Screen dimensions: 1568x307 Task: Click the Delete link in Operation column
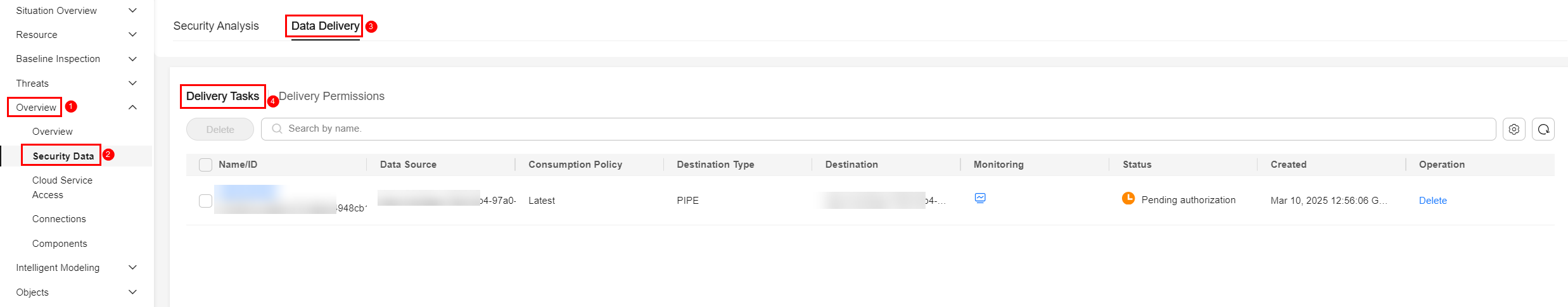pyautogui.click(x=1432, y=201)
